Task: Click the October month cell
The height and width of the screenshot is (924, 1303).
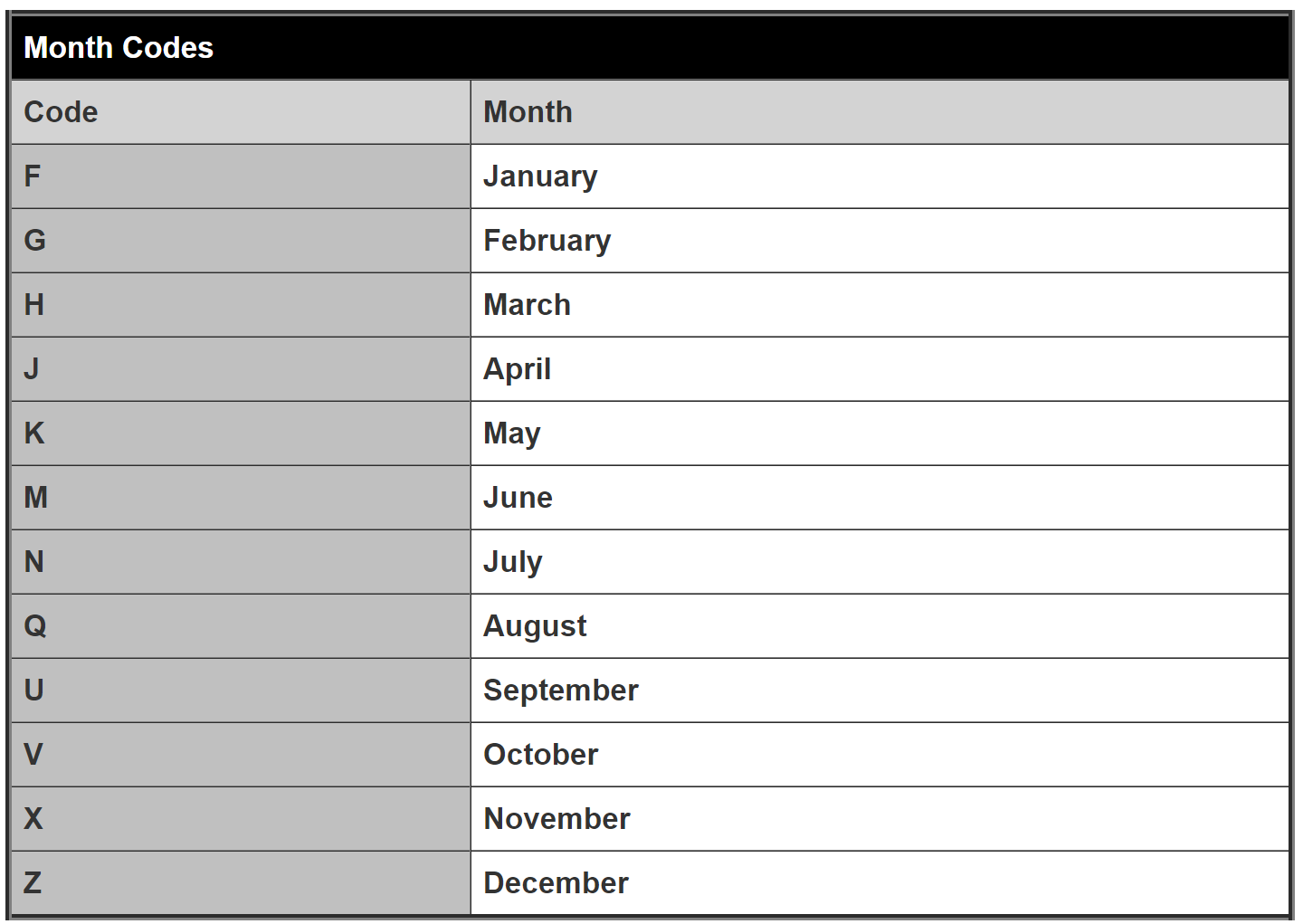Action: [540, 755]
